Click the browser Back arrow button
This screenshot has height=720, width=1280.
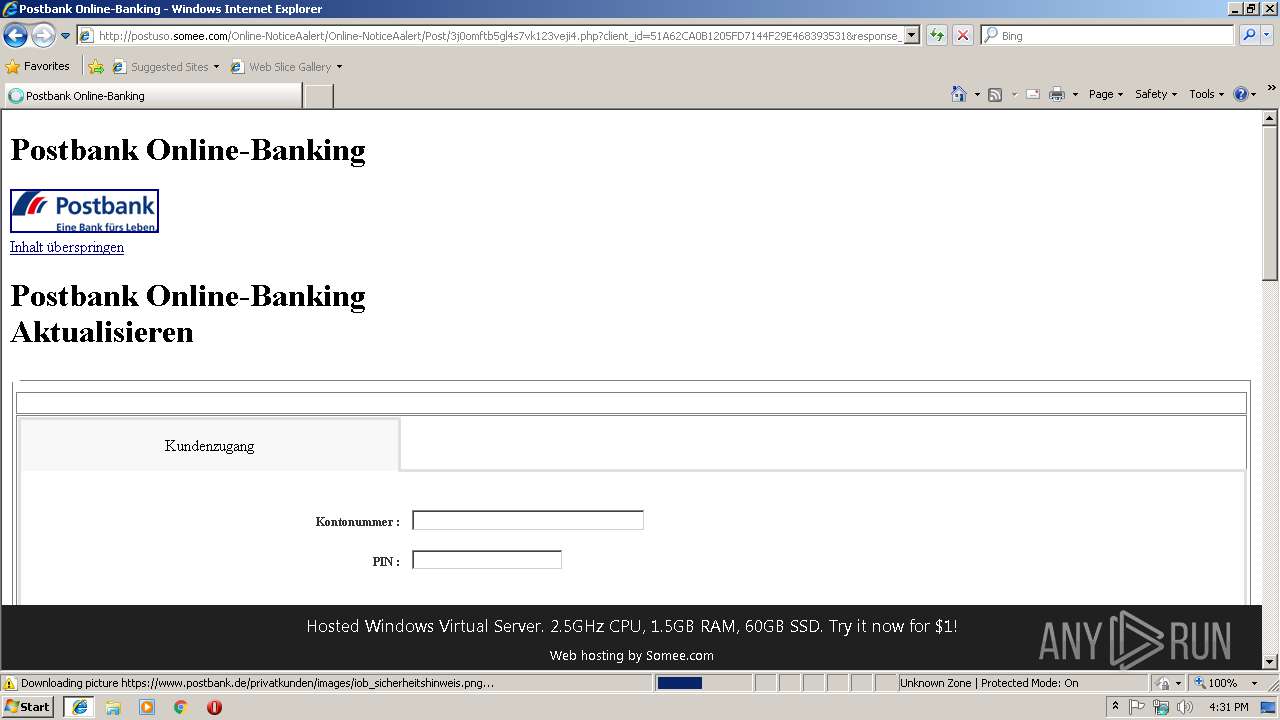pyautogui.click(x=15, y=36)
